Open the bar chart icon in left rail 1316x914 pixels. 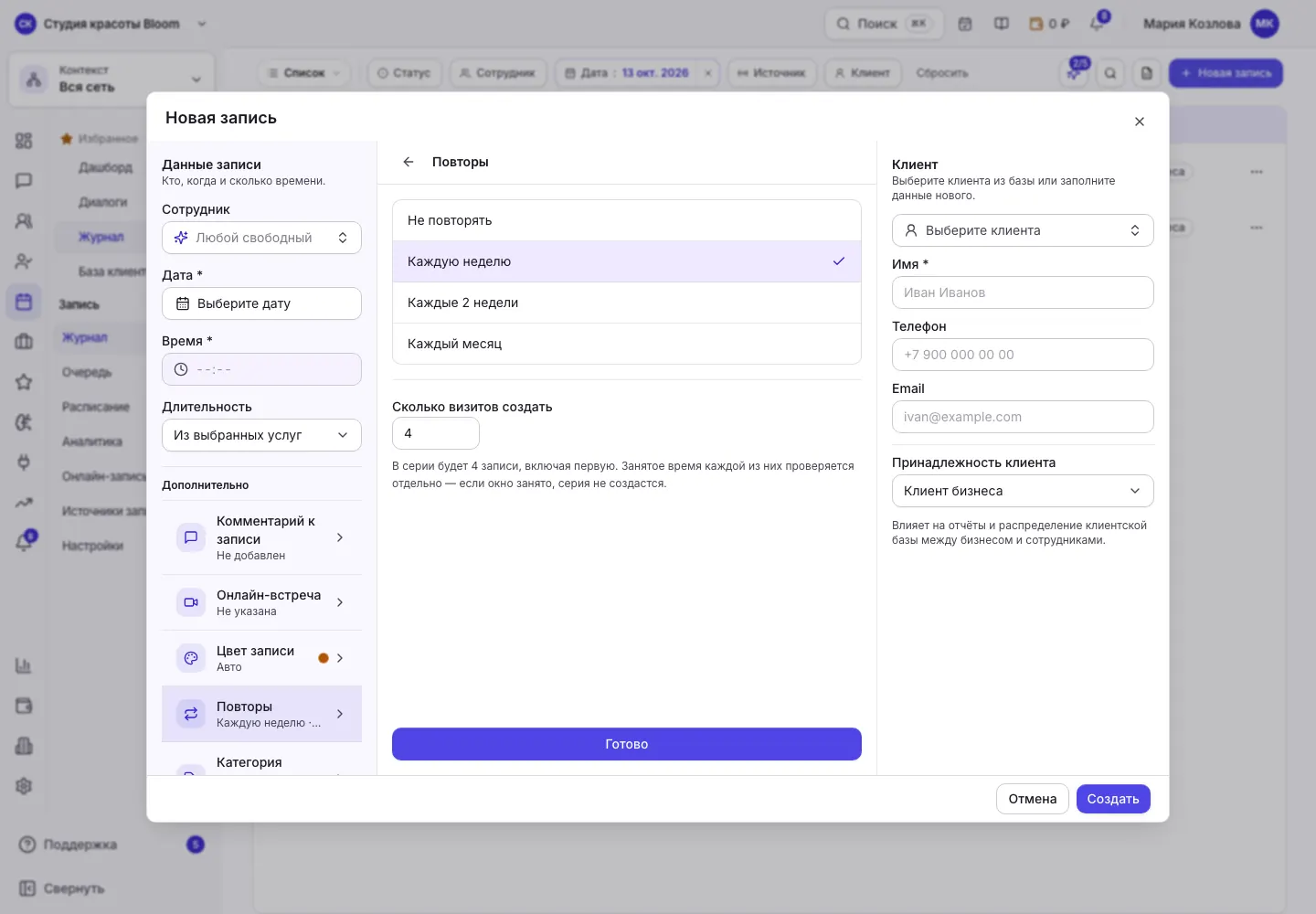click(24, 665)
